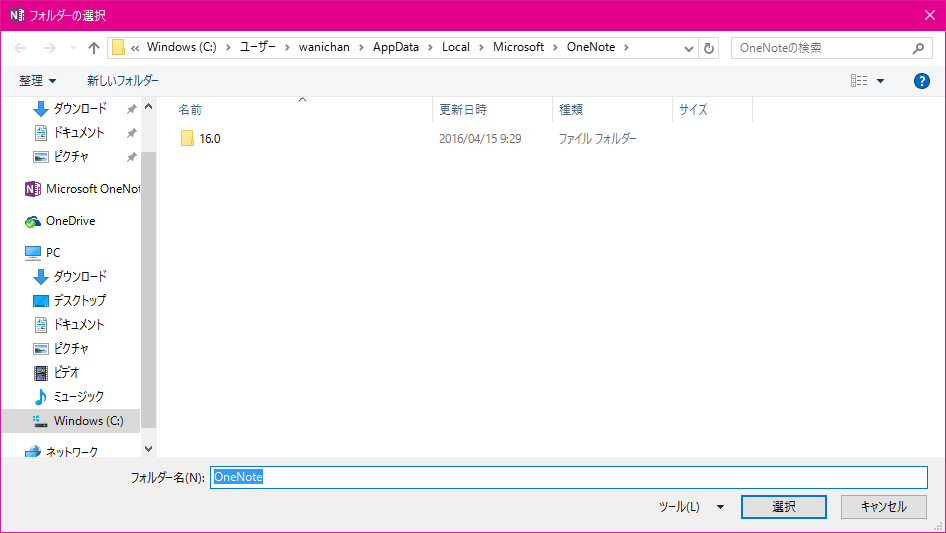Select pinned ダウンロード in quick access
The height and width of the screenshot is (533, 946).
80,109
